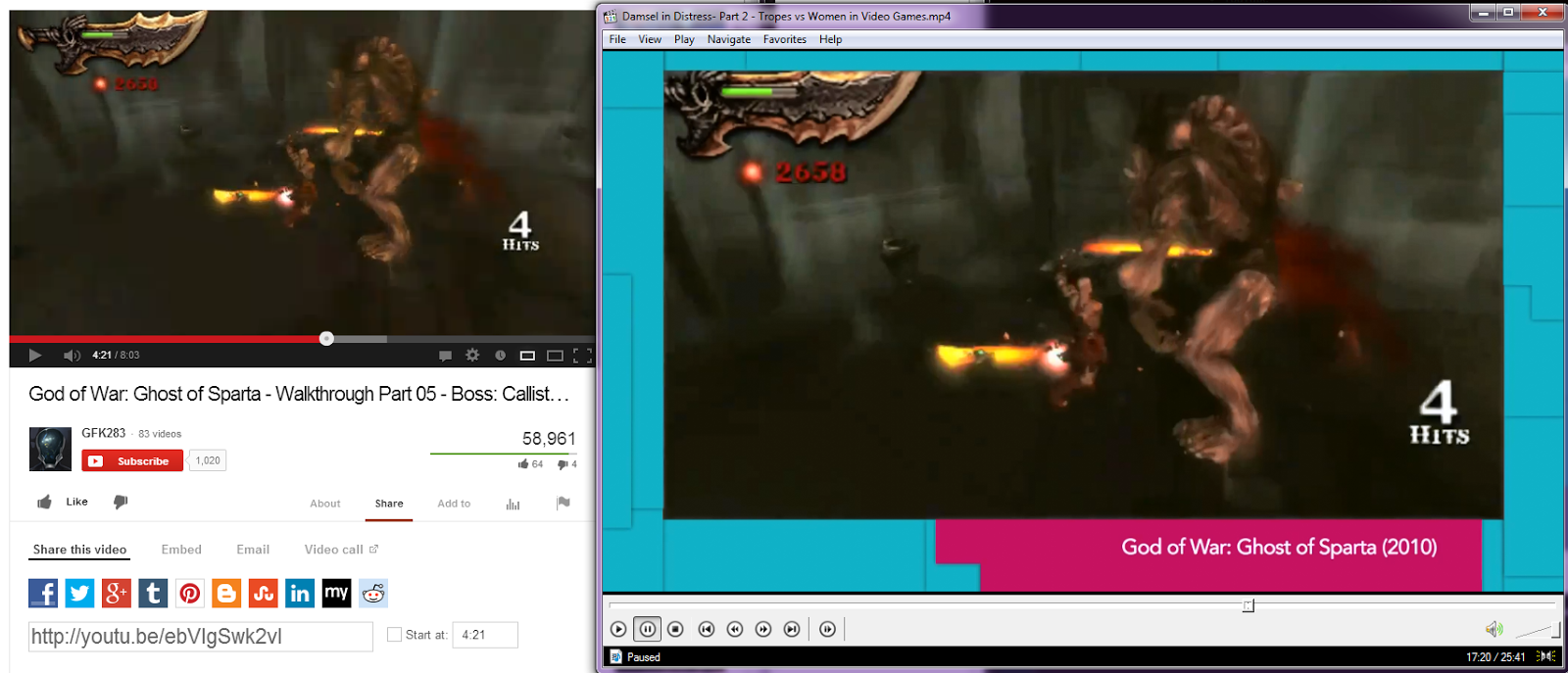Image resolution: width=1568 pixels, height=673 pixels.
Task: Subscribe to GFK283 channel
Action: (x=132, y=460)
